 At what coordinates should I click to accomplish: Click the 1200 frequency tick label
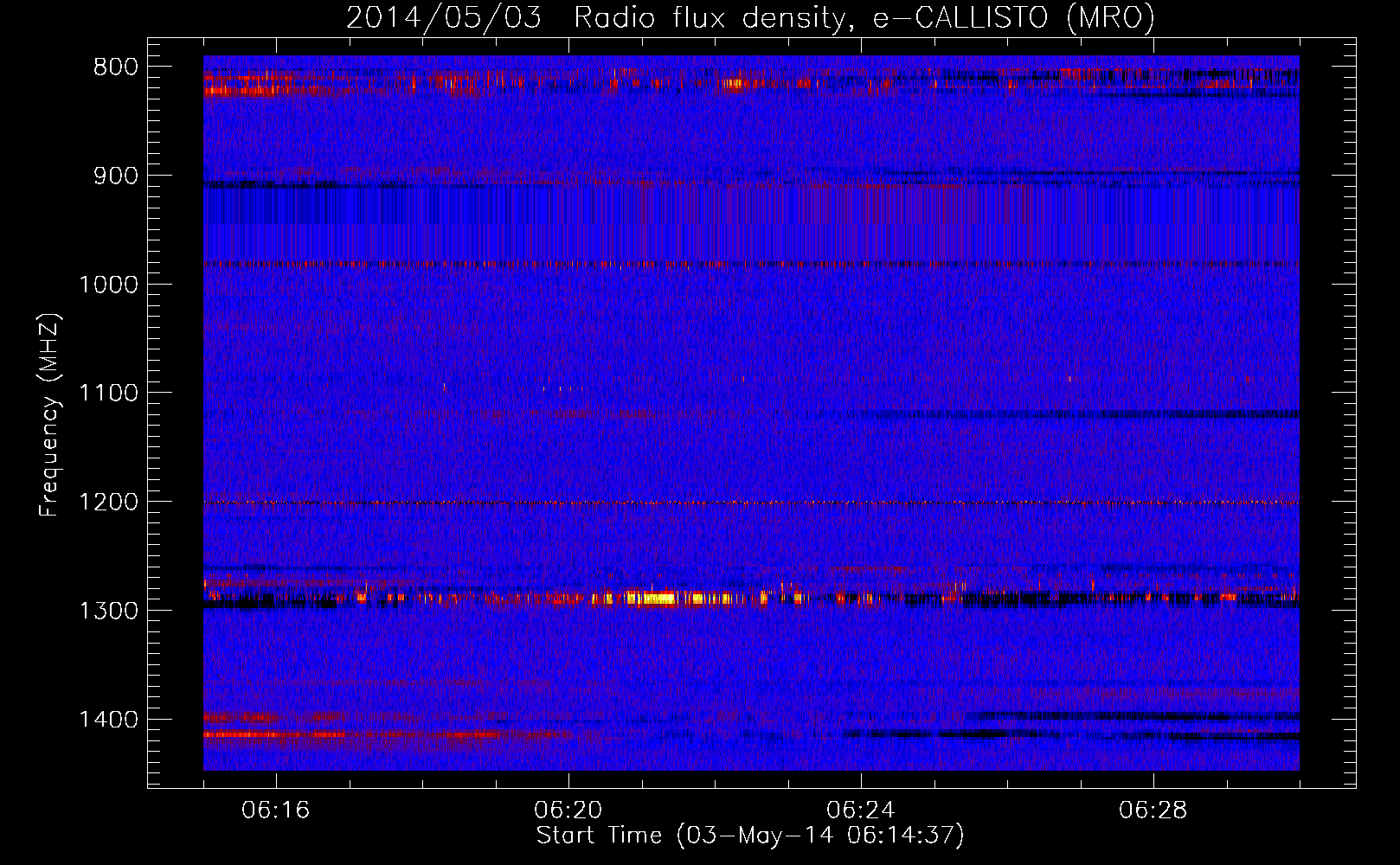pyautogui.click(x=108, y=503)
